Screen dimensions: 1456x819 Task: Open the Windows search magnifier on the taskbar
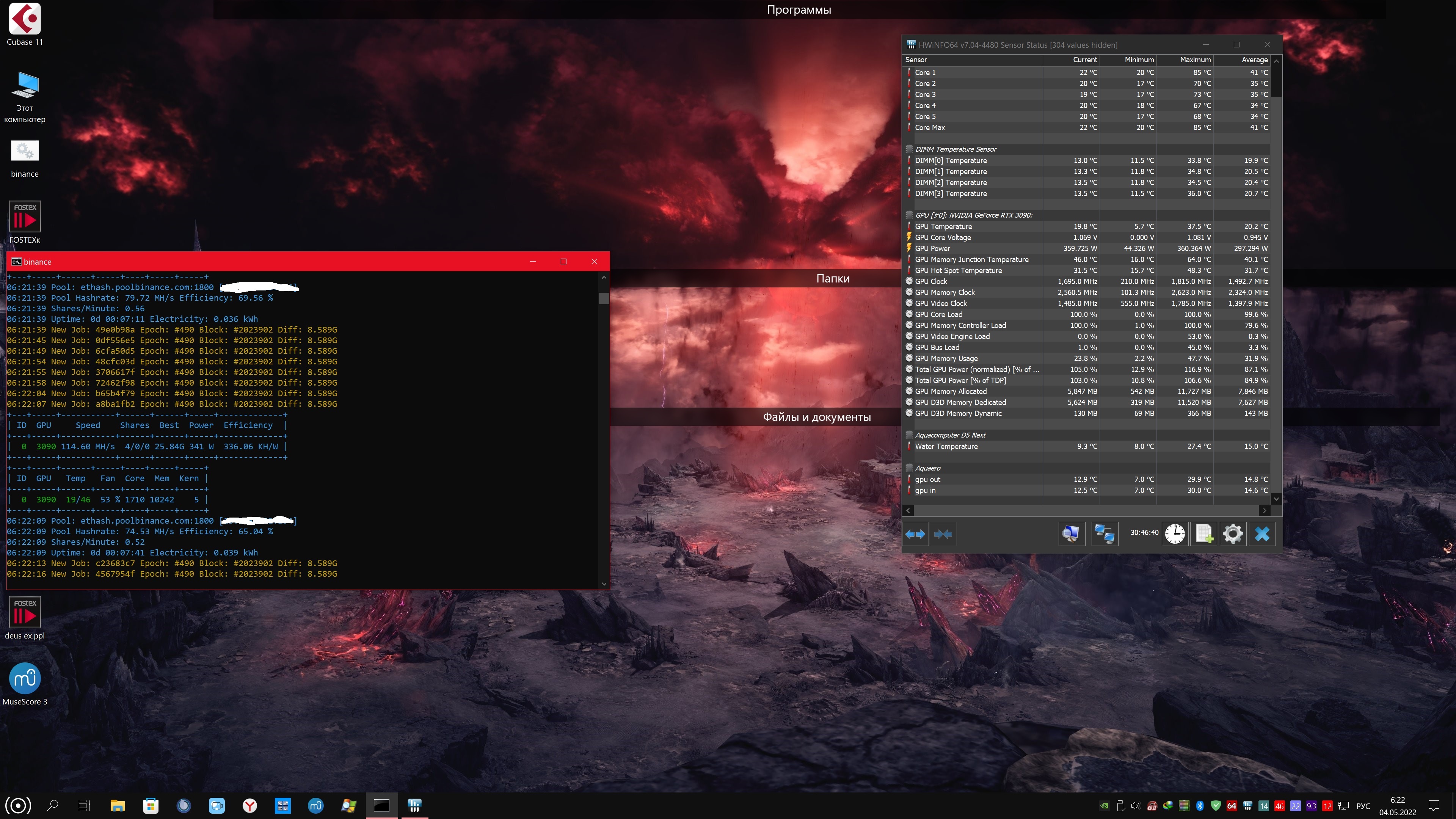53,805
